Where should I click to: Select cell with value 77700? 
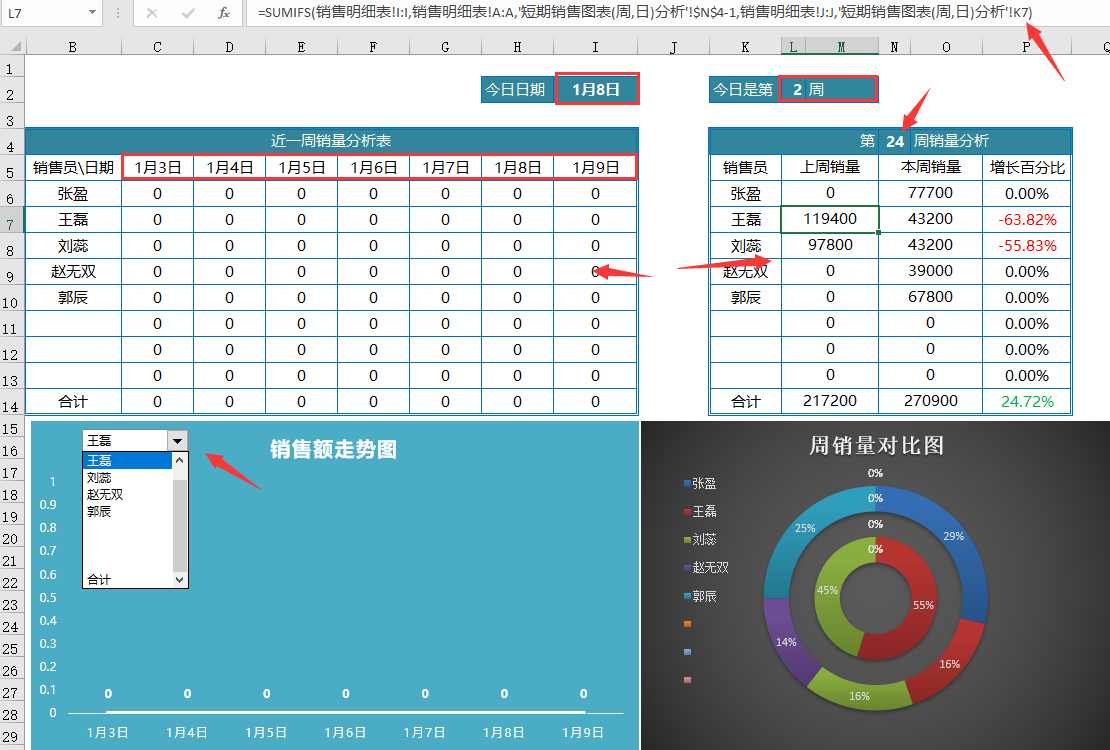(930, 193)
